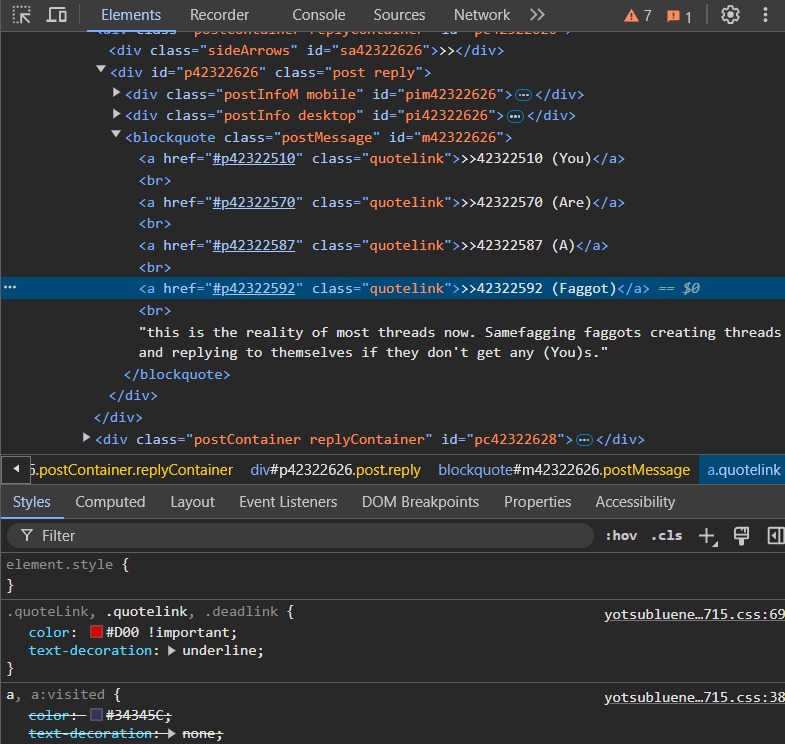Toggle the .cls element classes button
This screenshot has height=744, width=785.
coord(666,536)
